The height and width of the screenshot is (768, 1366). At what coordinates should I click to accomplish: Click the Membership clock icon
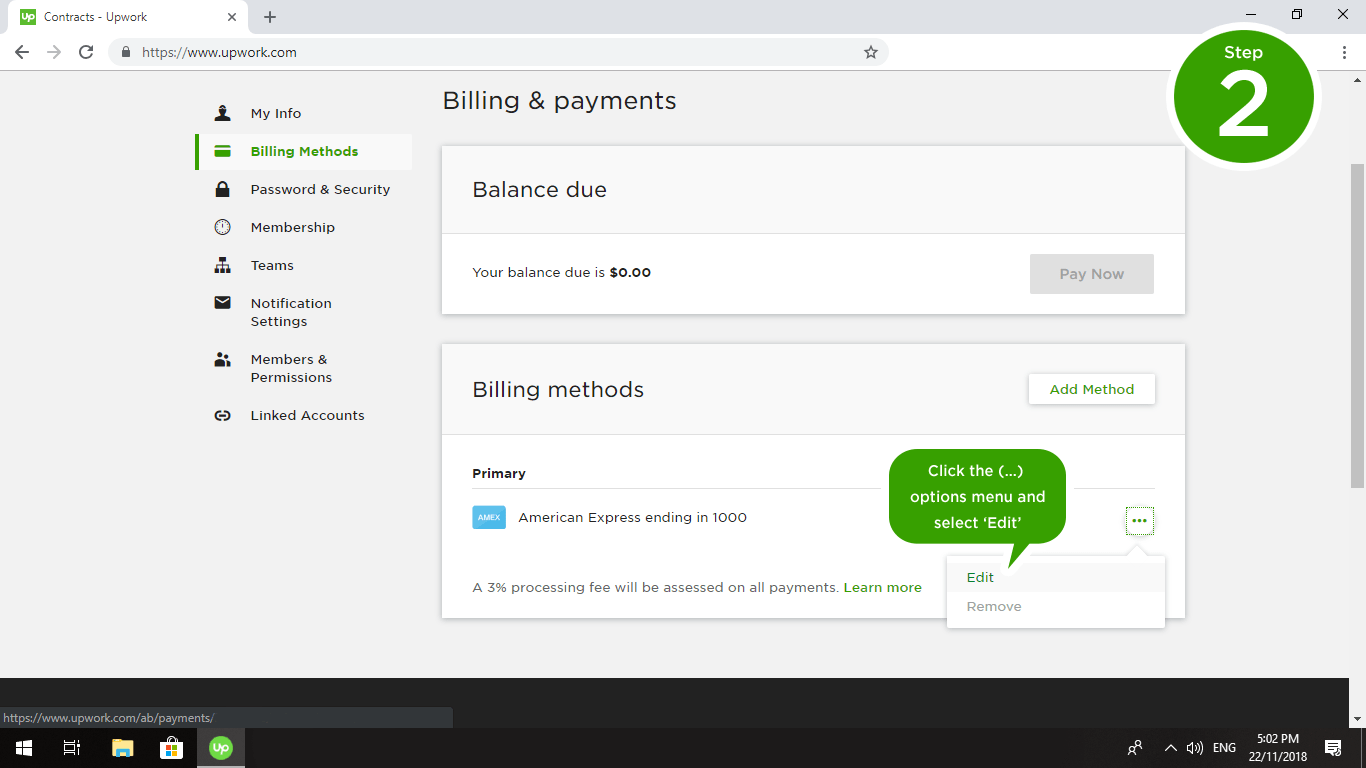pyautogui.click(x=222, y=227)
